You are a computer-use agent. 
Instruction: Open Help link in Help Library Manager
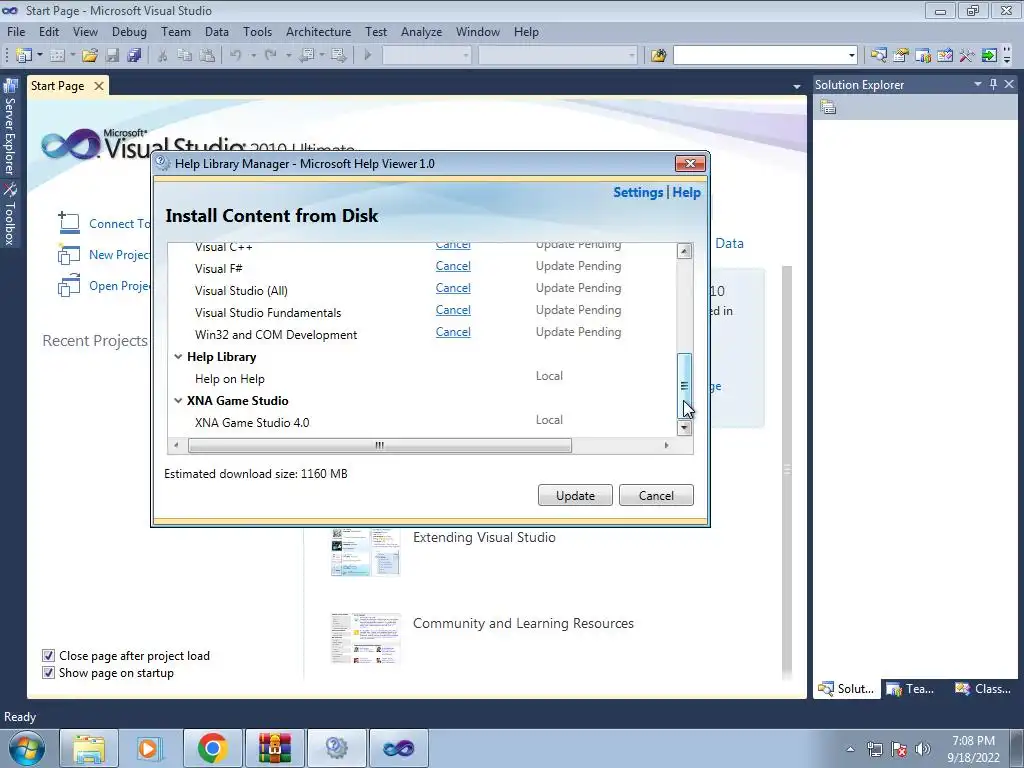pyautogui.click(x=686, y=193)
